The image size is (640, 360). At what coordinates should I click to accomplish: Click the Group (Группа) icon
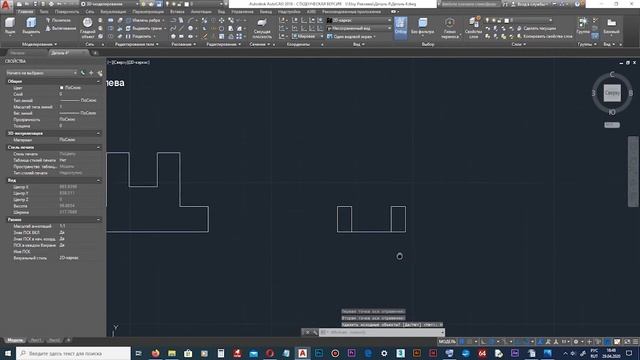583,25
